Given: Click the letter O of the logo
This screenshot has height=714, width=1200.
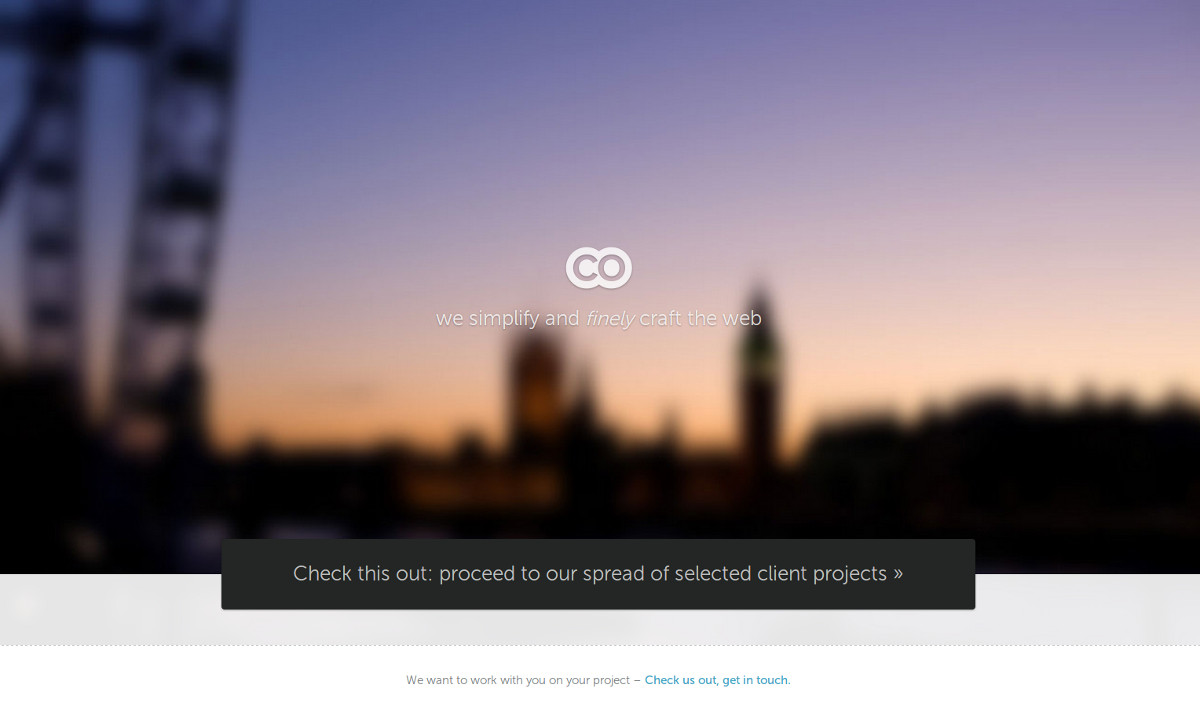Looking at the screenshot, I should click(x=614, y=268).
